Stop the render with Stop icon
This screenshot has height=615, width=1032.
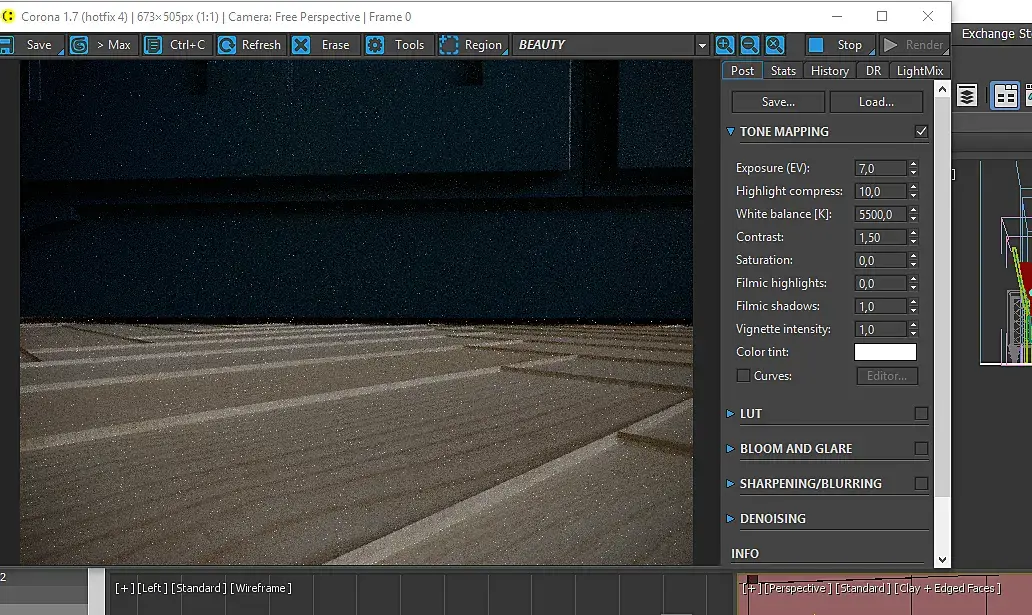point(815,45)
